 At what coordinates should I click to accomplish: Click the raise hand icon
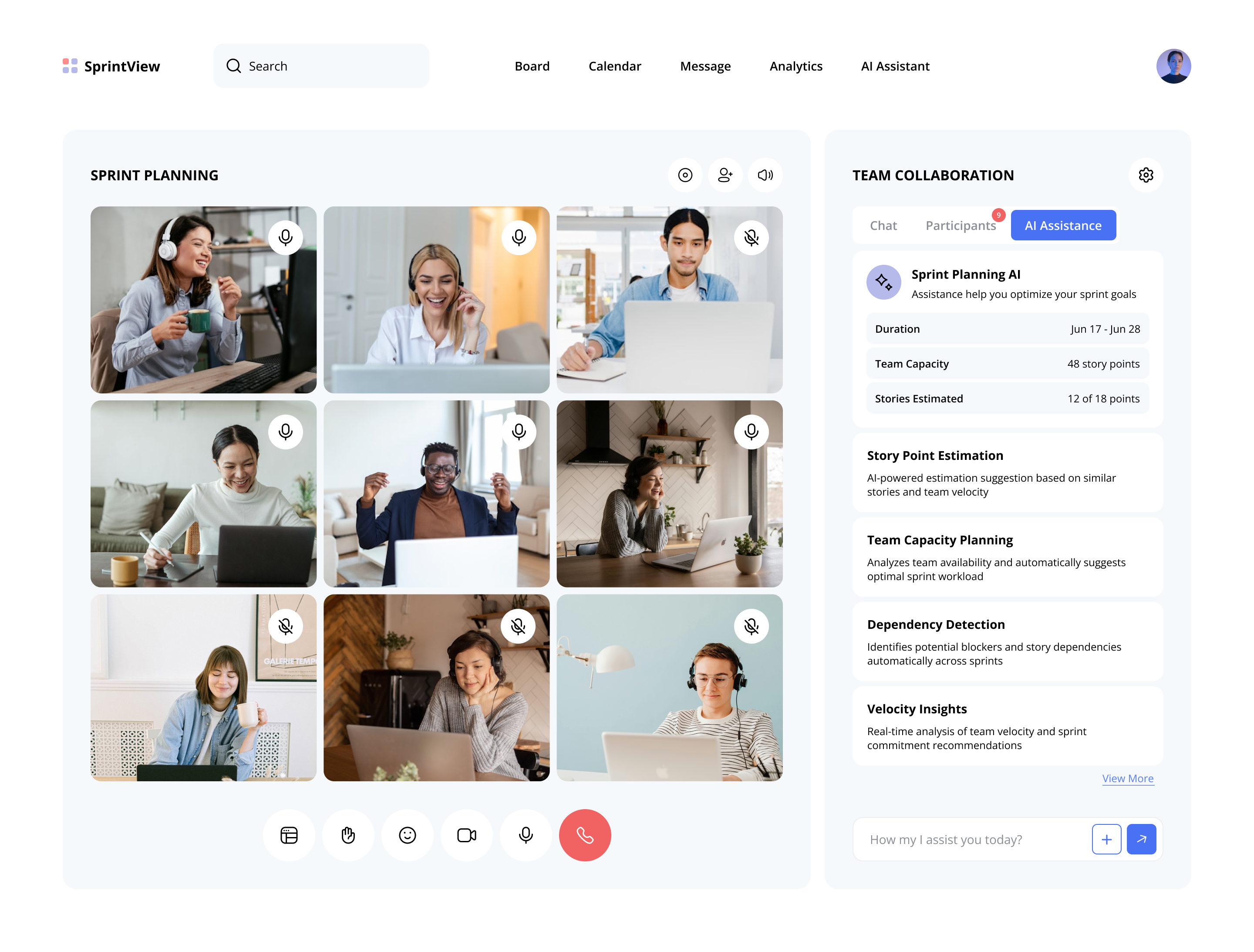click(348, 835)
